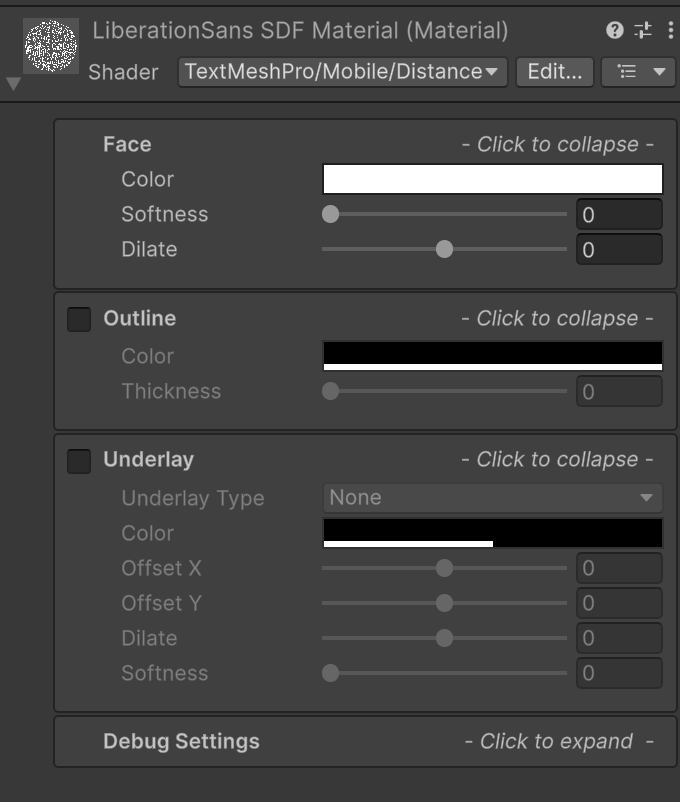This screenshot has height=802, width=680.
Task: Open the shader properties list icon button
Action: [638, 72]
